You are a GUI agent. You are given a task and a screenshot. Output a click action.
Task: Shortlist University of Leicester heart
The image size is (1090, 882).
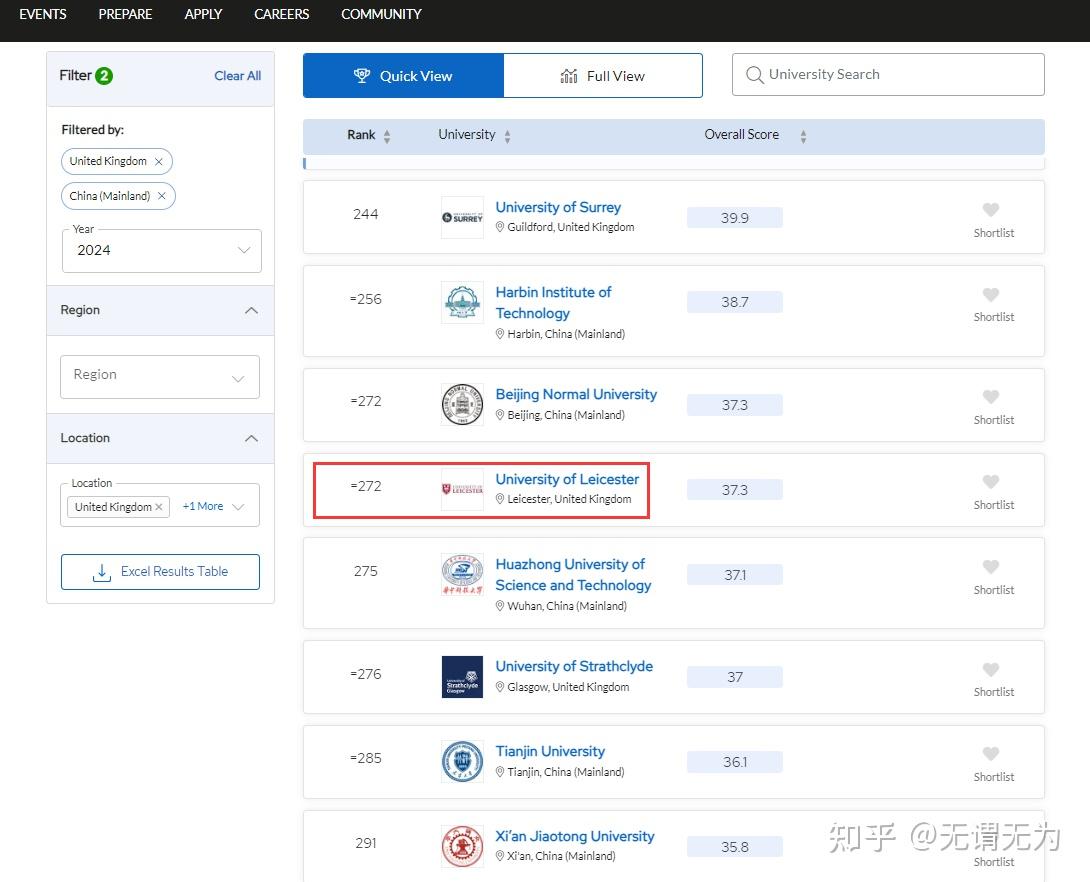click(x=991, y=481)
